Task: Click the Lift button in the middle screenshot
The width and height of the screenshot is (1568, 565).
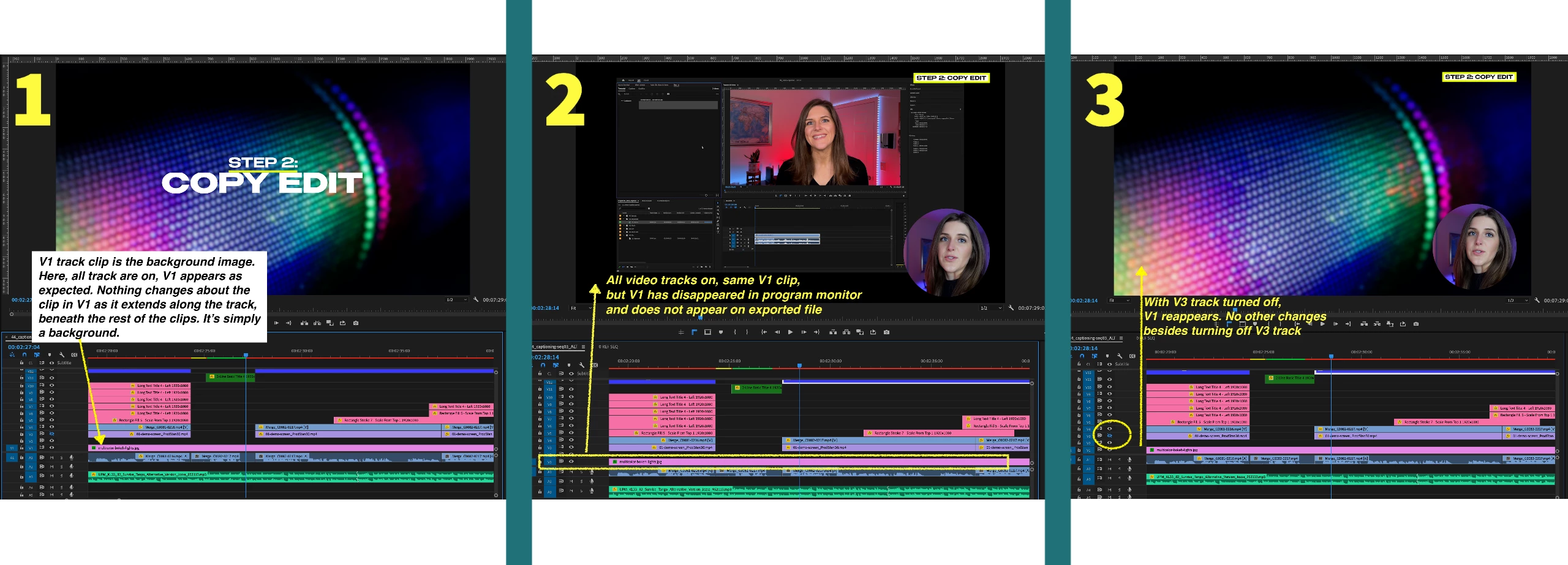Action: [833, 332]
